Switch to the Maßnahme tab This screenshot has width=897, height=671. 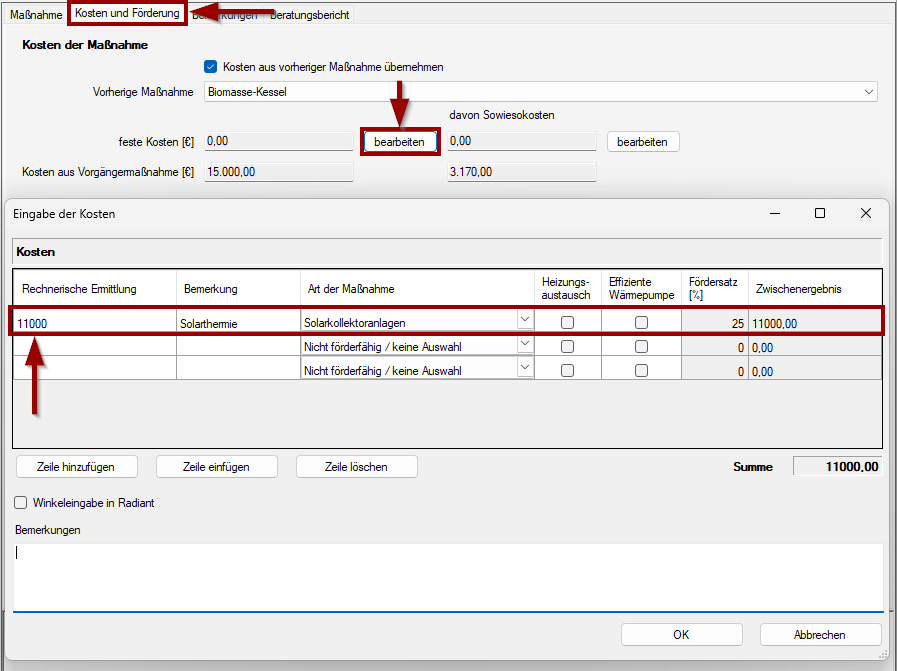35,15
